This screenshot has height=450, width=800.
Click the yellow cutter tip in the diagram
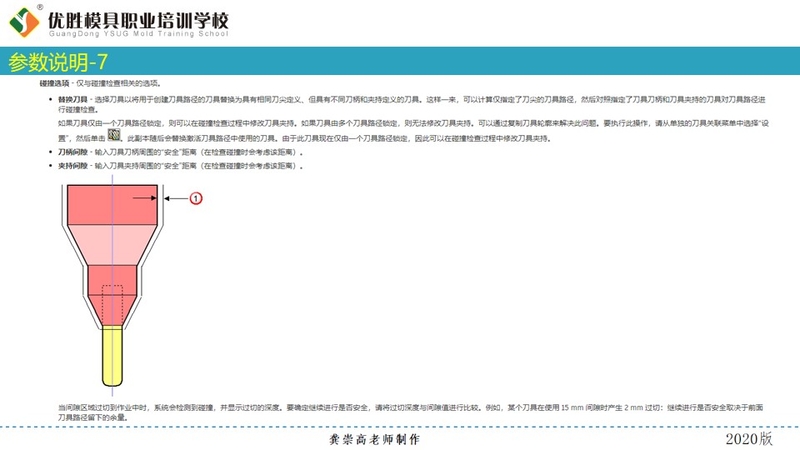(x=112, y=356)
